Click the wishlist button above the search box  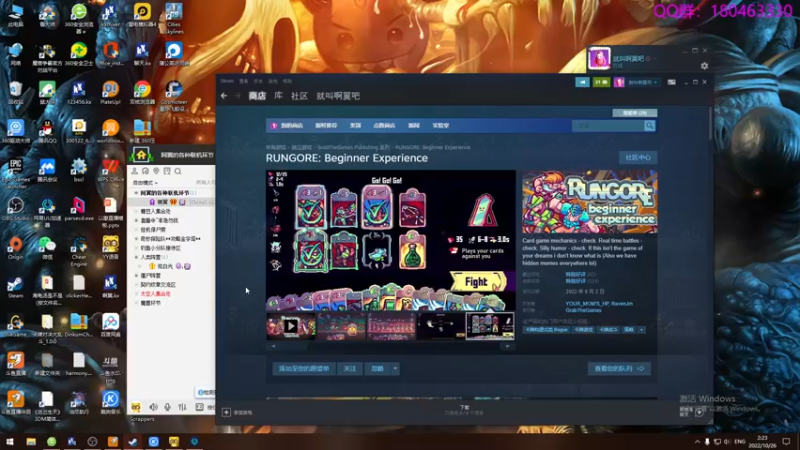[x=634, y=113]
